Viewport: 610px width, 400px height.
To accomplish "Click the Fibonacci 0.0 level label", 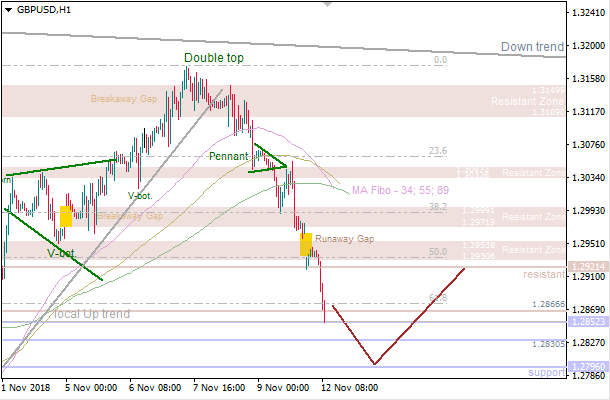I will click(439, 60).
